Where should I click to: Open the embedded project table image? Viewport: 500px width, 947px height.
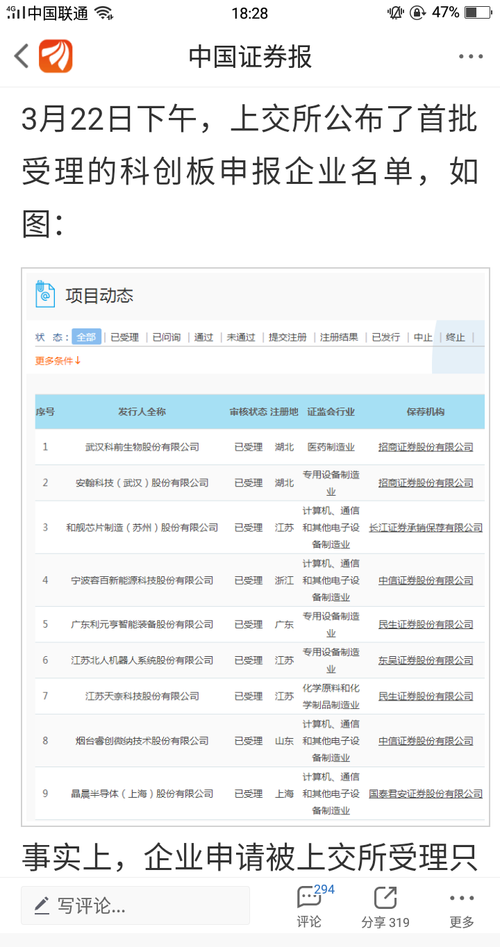[255, 547]
